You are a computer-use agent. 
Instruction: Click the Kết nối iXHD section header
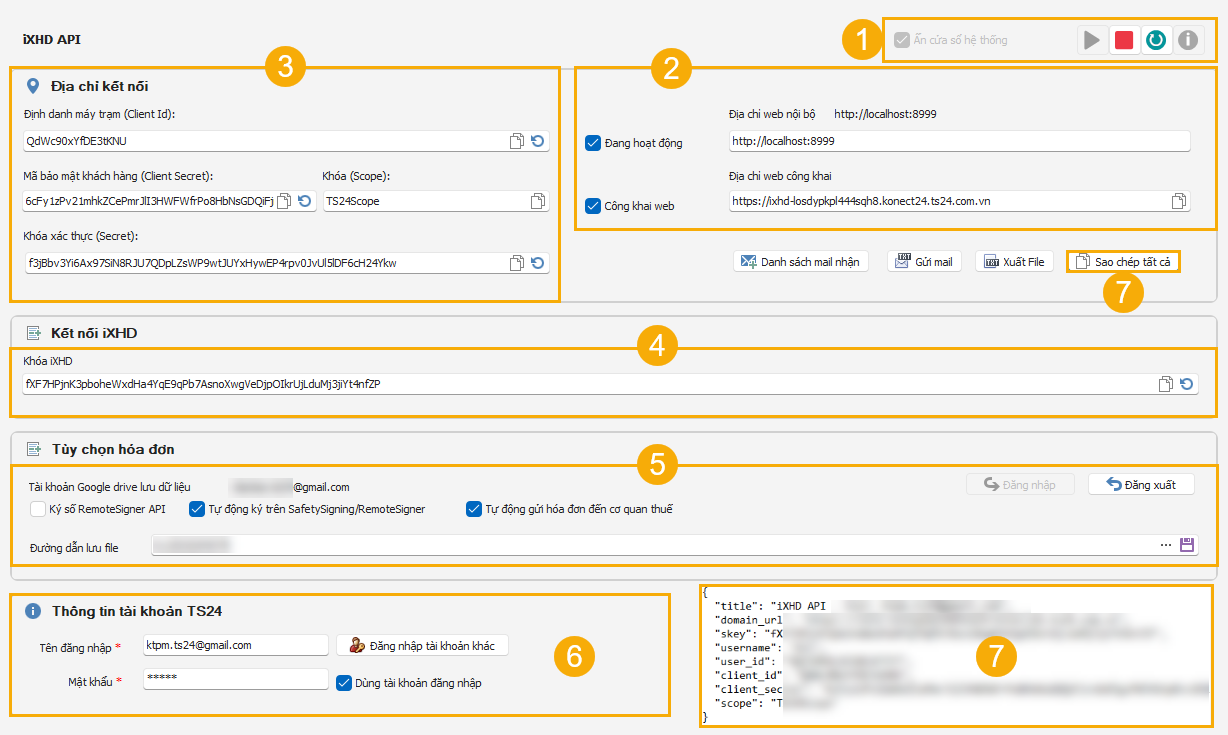[x=94, y=332]
